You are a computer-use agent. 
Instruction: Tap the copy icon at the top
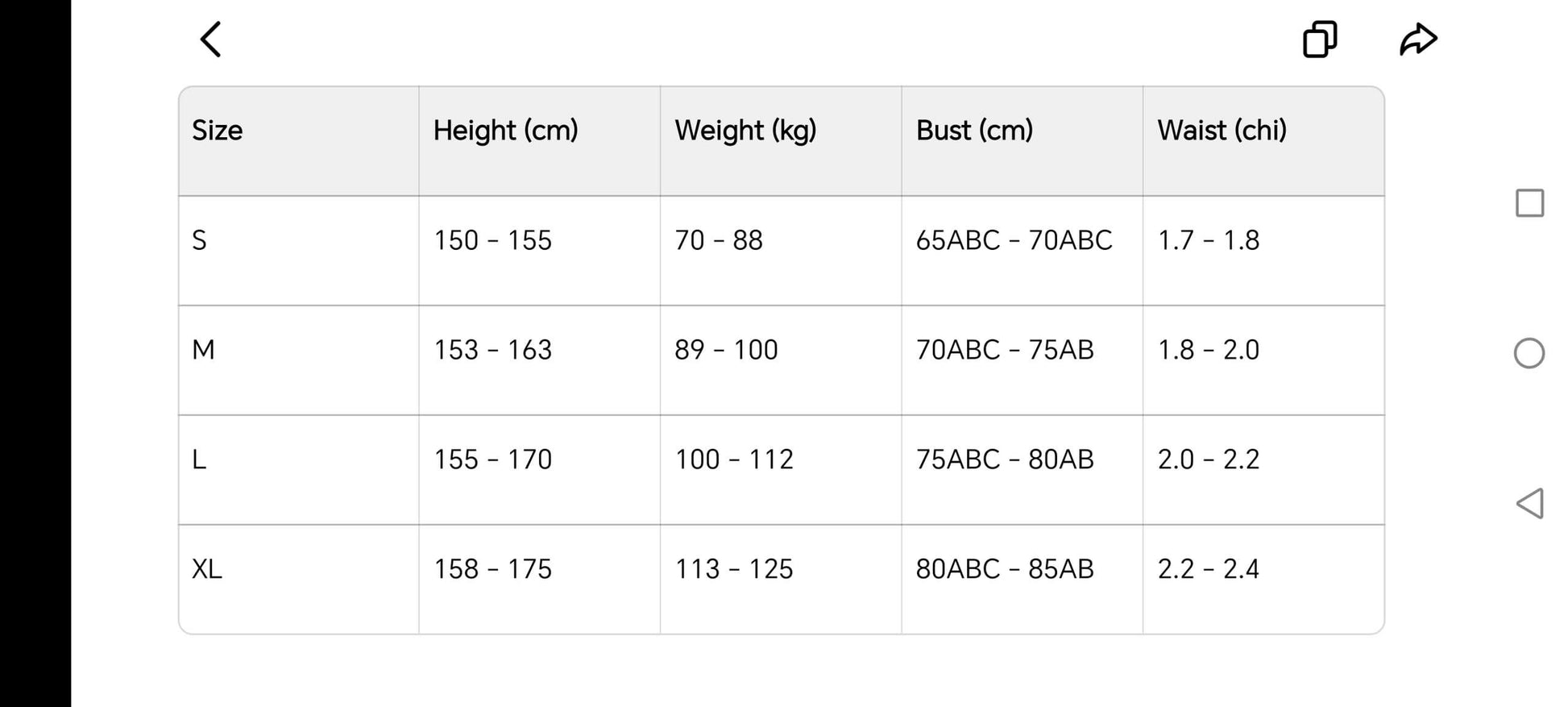(x=1320, y=40)
